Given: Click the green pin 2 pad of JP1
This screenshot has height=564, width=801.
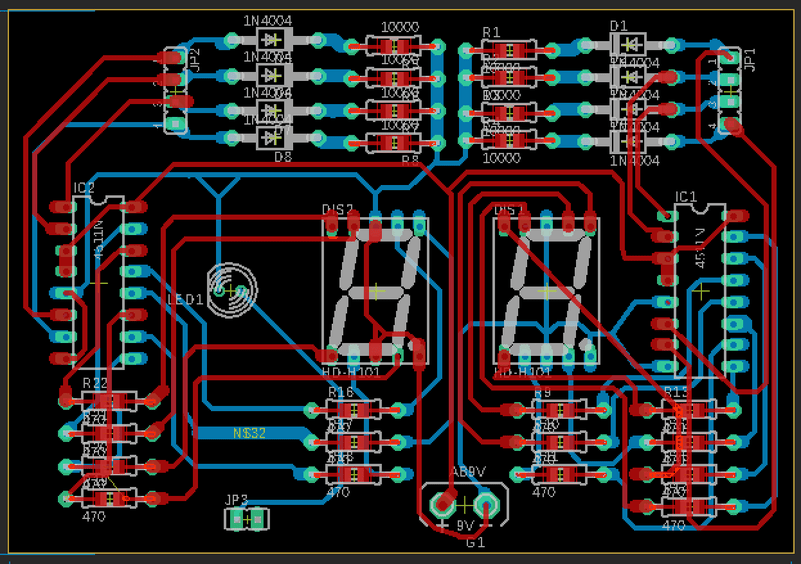Looking at the screenshot, I should [731, 80].
